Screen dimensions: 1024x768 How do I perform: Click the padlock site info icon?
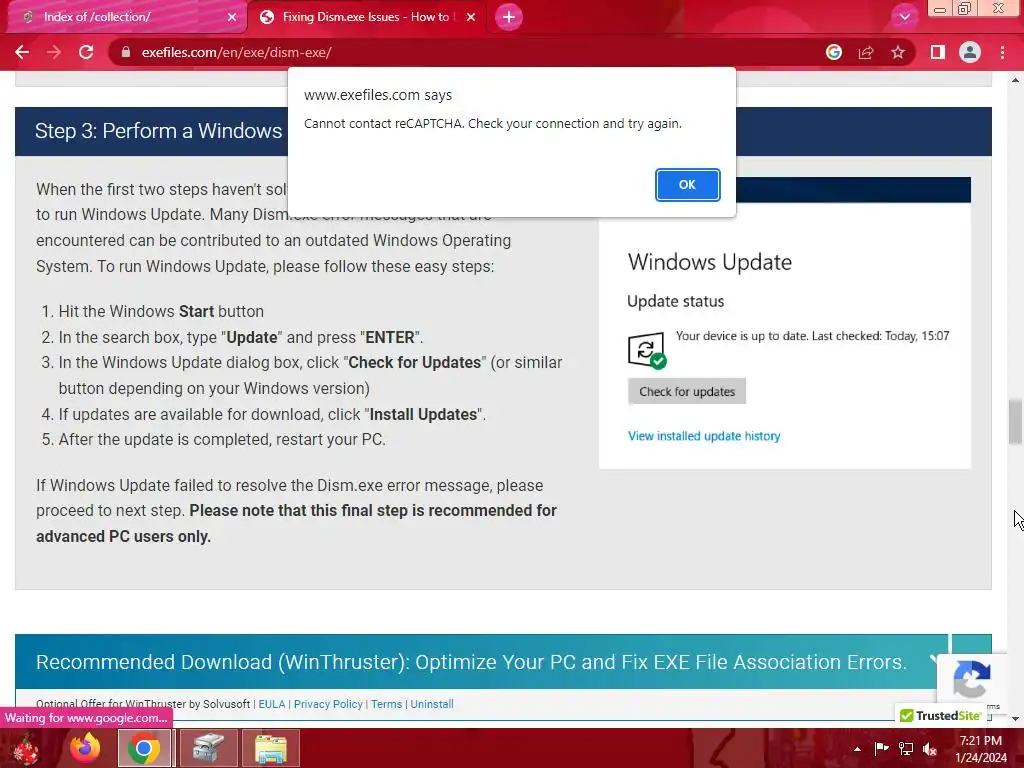[126, 52]
